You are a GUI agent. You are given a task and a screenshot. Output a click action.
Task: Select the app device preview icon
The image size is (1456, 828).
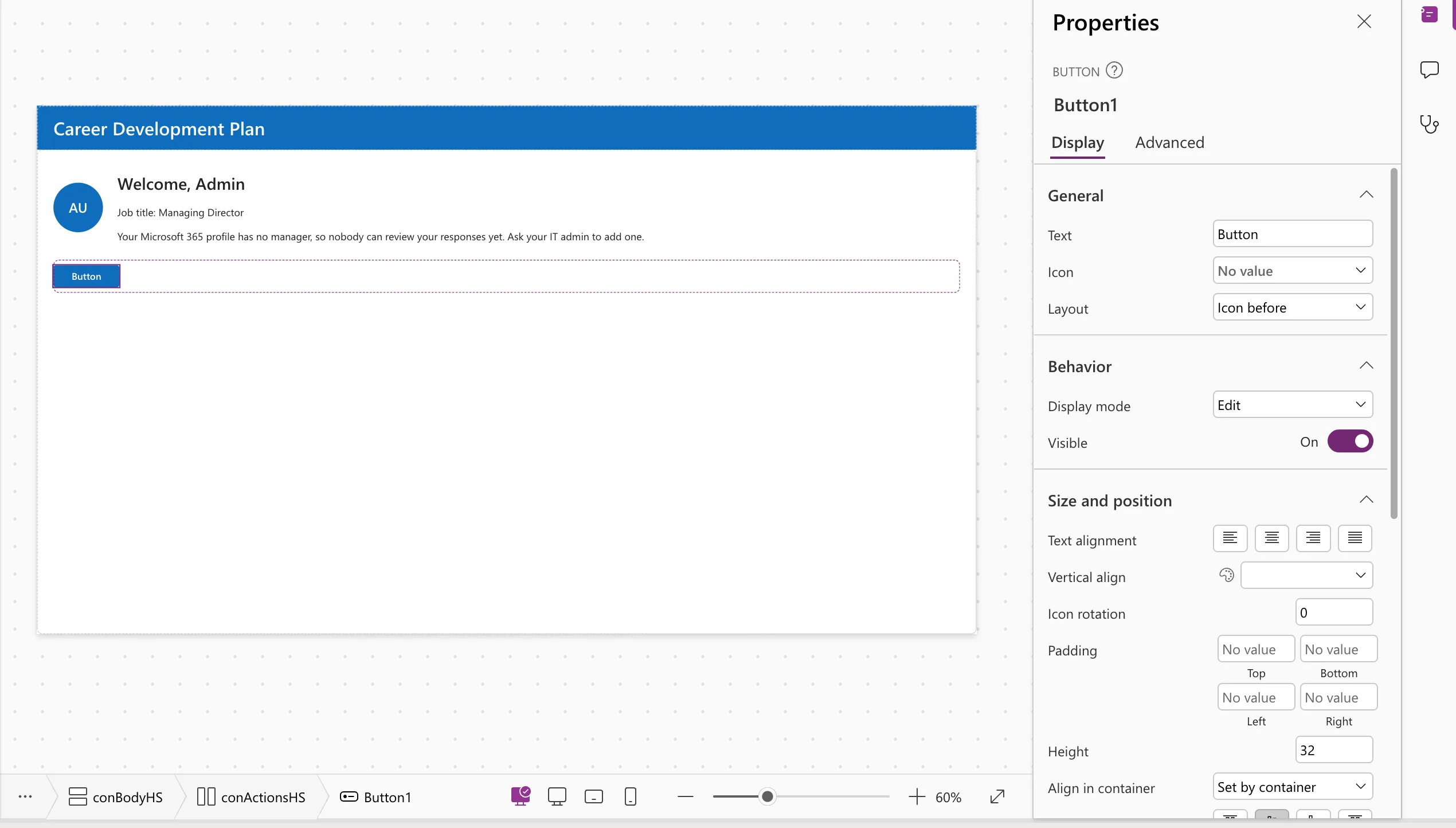(x=520, y=796)
